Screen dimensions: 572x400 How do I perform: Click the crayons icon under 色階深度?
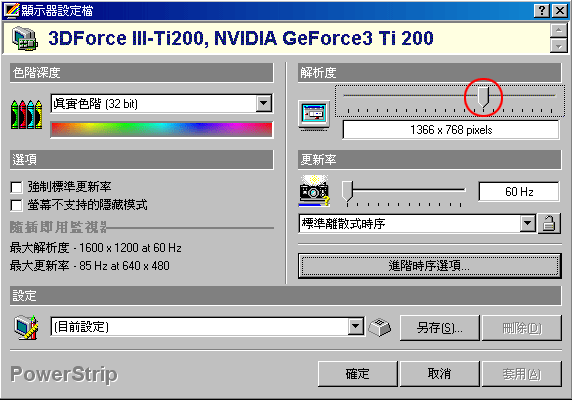click(x=27, y=114)
